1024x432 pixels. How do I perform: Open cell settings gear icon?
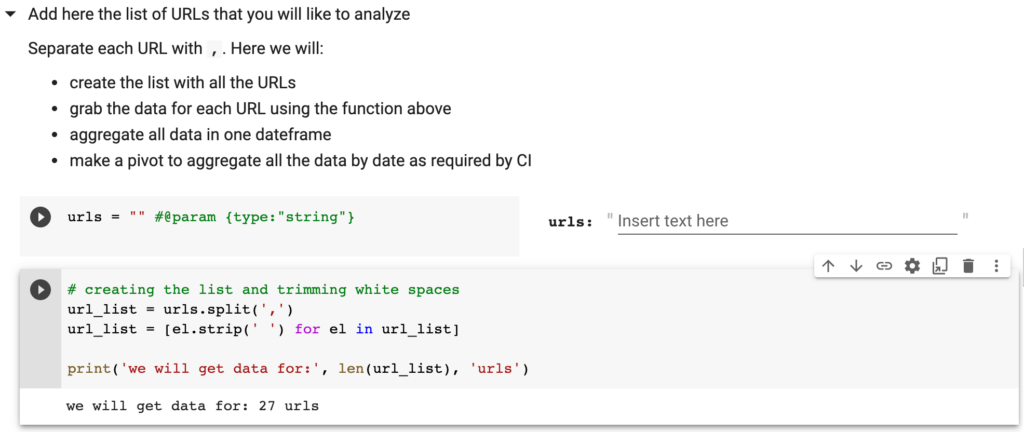pyautogui.click(x=912, y=266)
